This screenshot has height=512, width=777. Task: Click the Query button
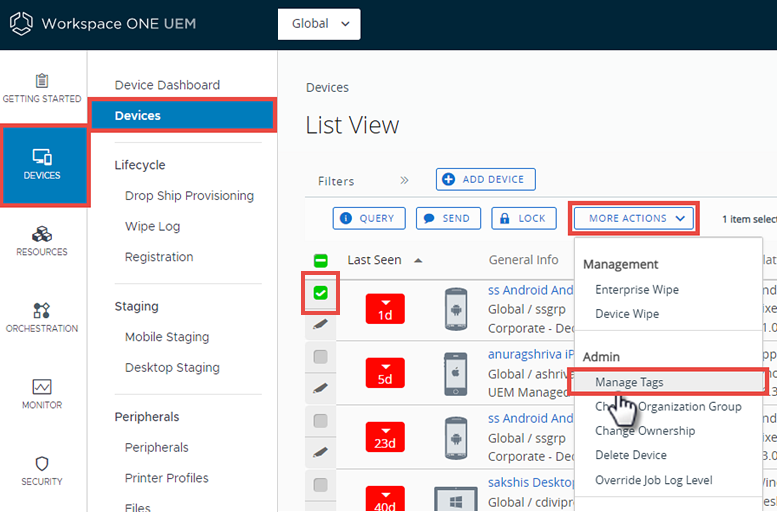(369, 218)
